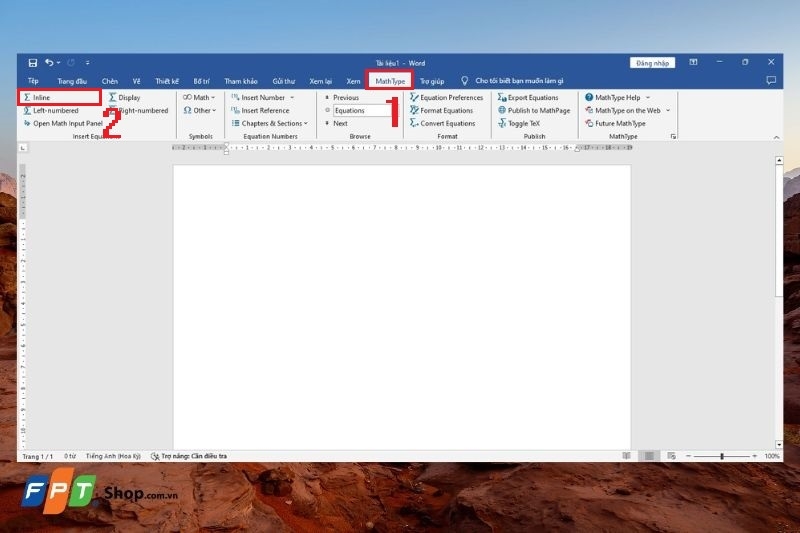The width and height of the screenshot is (800, 533).
Task: Open the comments speech bubble icon
Action: 771,81
